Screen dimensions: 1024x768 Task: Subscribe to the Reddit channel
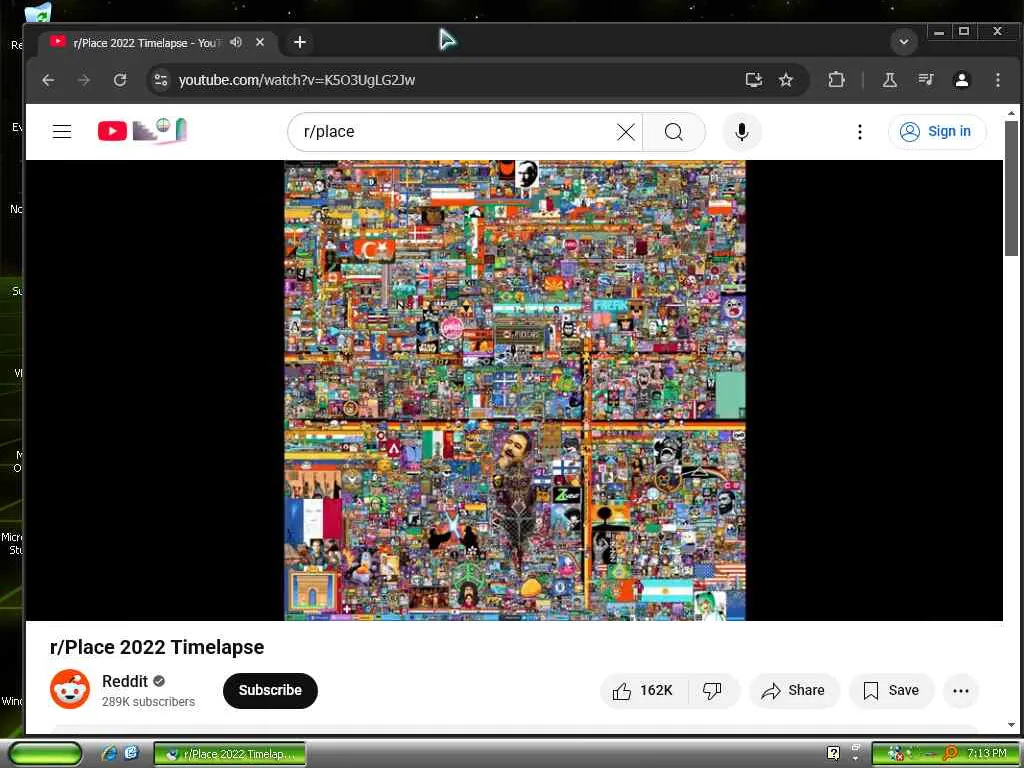point(270,690)
